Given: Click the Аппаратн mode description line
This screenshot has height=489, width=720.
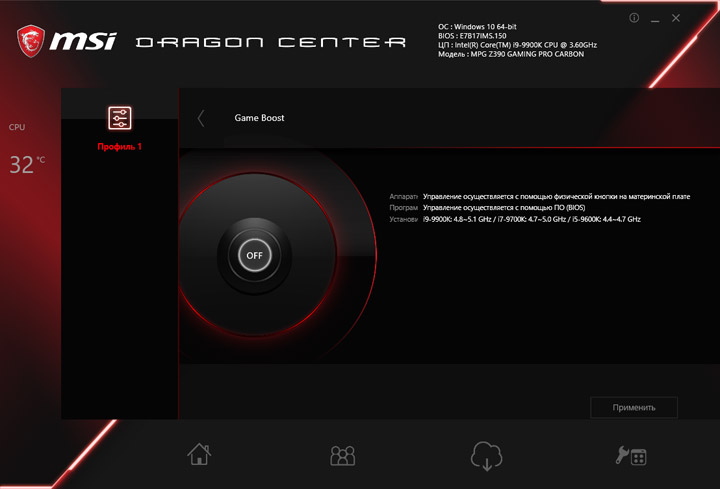Looking at the screenshot, I should tap(540, 197).
